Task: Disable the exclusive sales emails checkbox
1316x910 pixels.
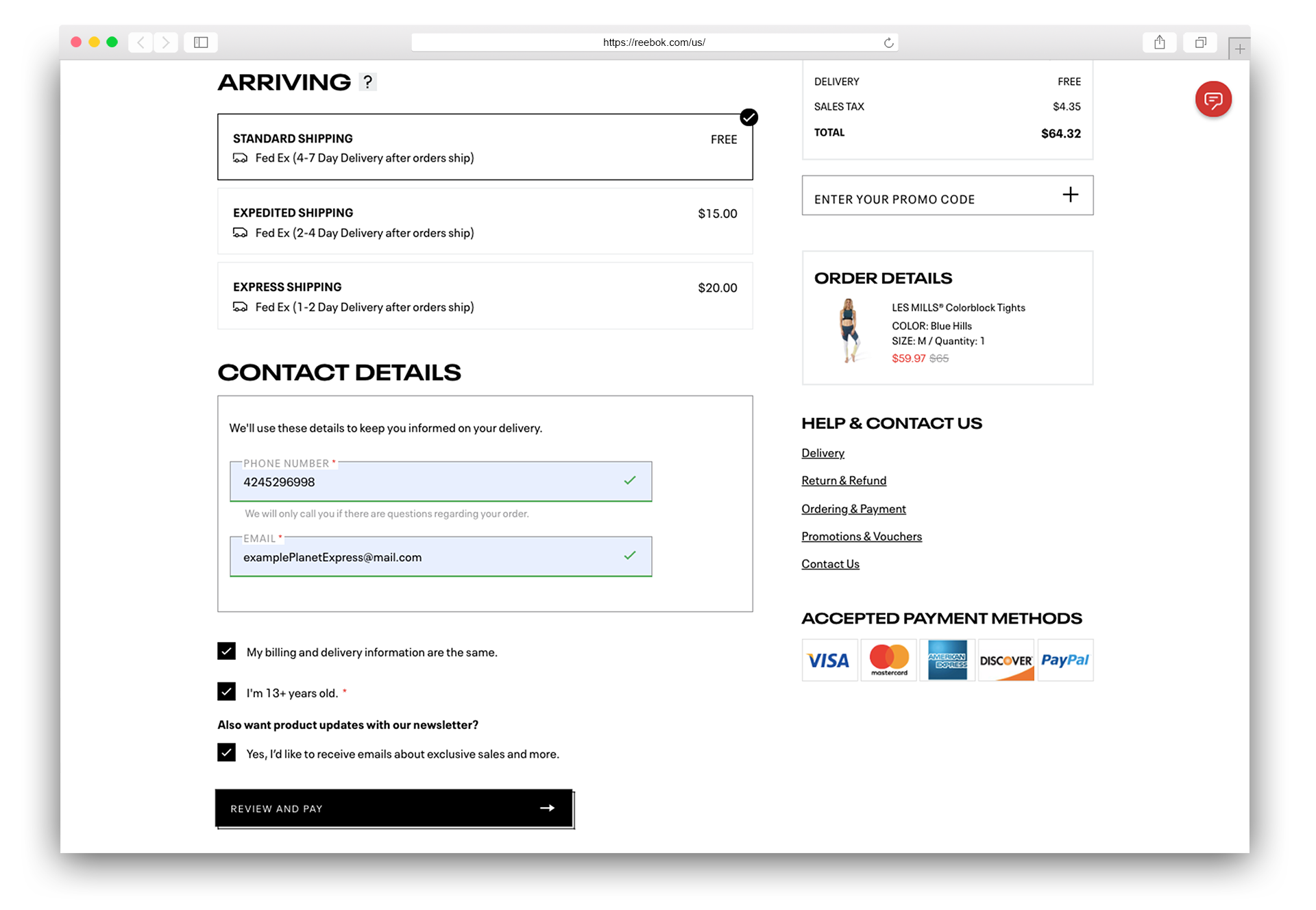Action: 226,752
